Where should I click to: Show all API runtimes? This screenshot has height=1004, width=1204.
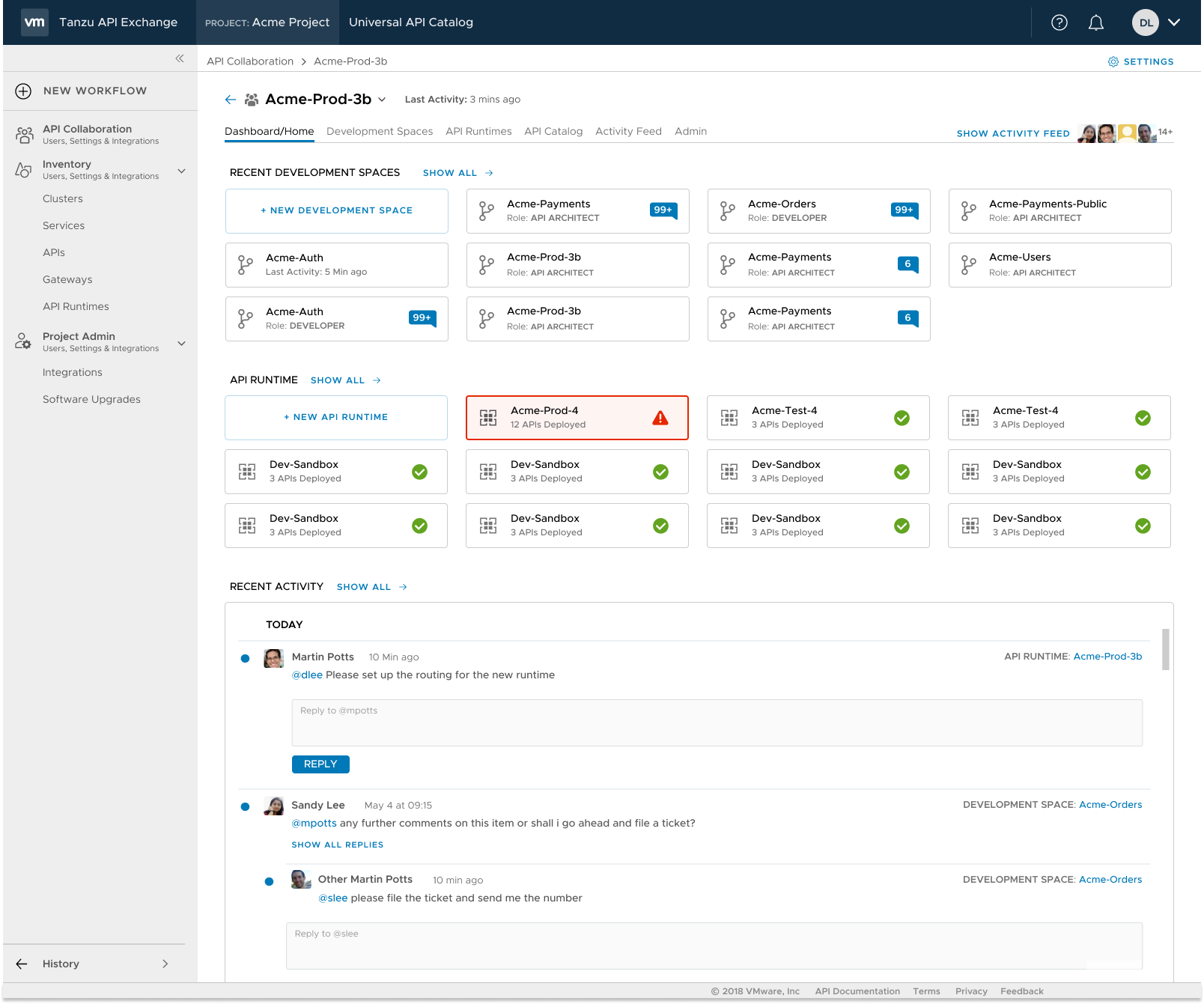(x=345, y=380)
